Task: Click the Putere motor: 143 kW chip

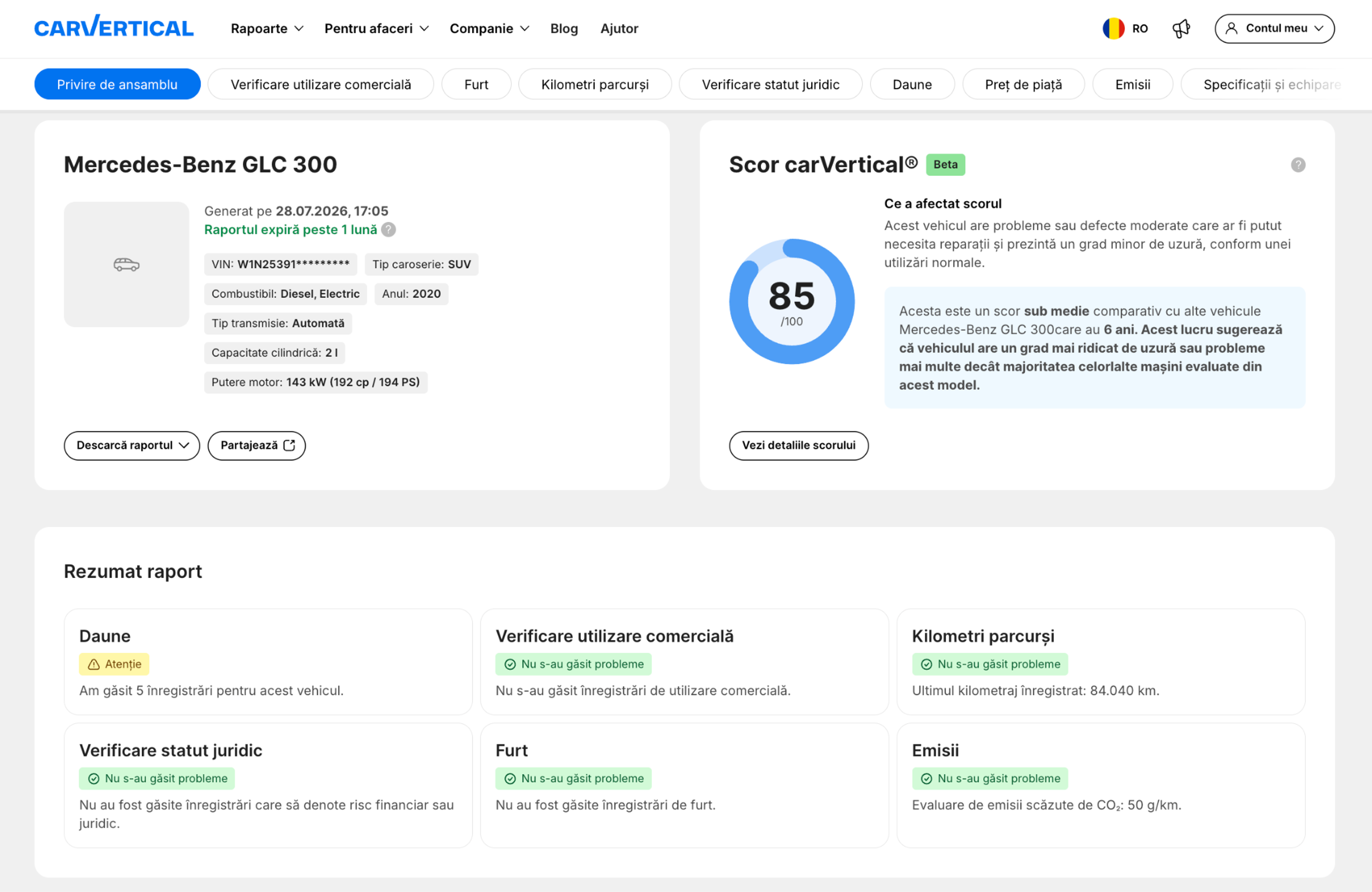Action: click(315, 382)
